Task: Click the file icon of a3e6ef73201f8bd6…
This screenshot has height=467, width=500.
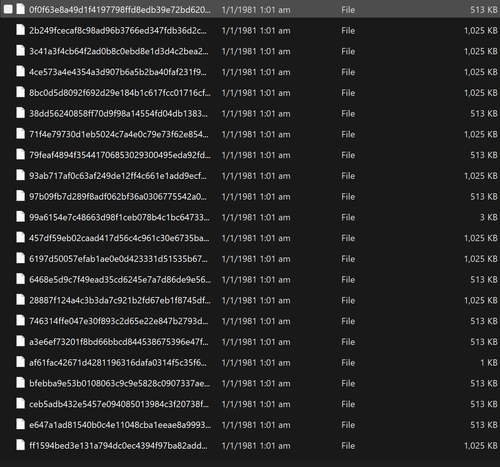Action: pyautogui.click(x=21, y=341)
